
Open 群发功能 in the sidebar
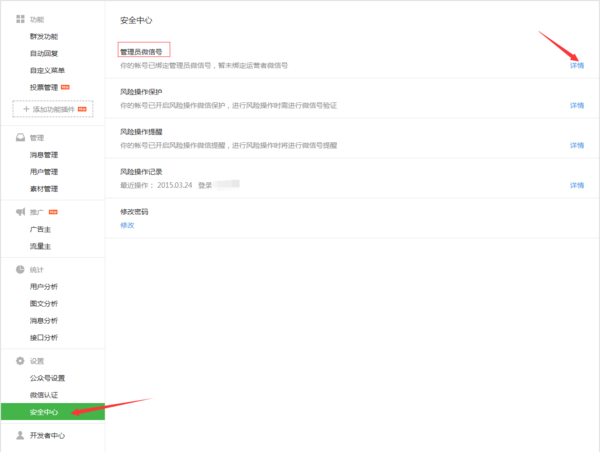pos(44,36)
